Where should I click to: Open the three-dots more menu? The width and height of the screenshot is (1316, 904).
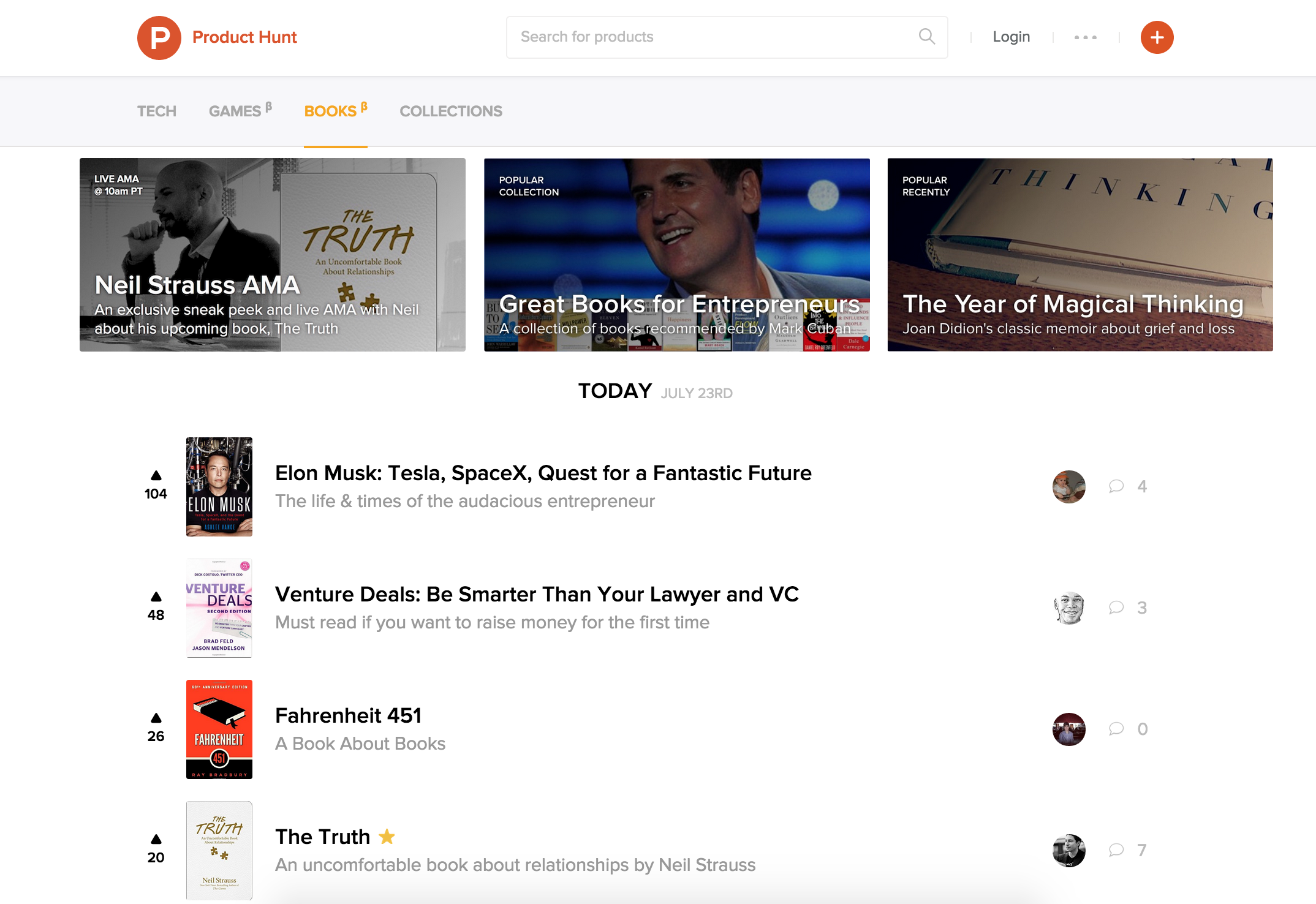point(1085,37)
